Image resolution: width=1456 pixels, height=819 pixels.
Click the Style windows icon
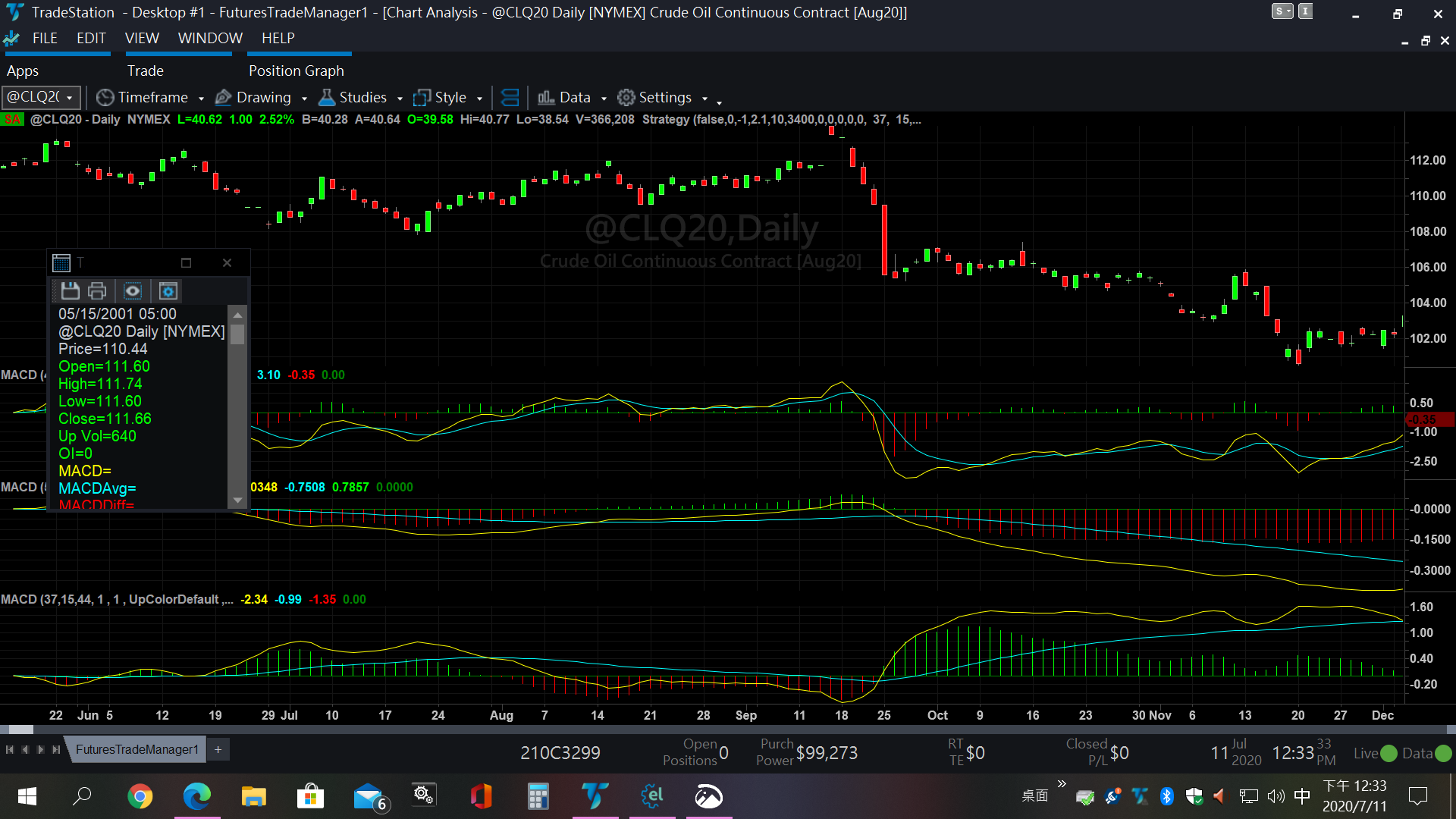click(x=422, y=98)
